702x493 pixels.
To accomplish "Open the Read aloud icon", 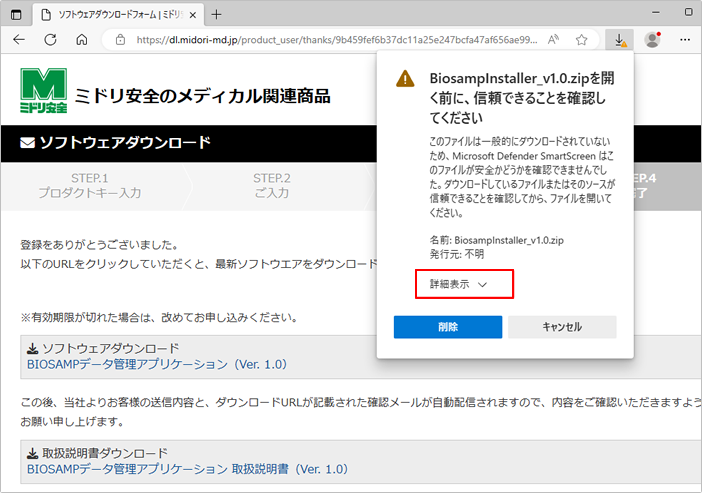I will [553, 40].
